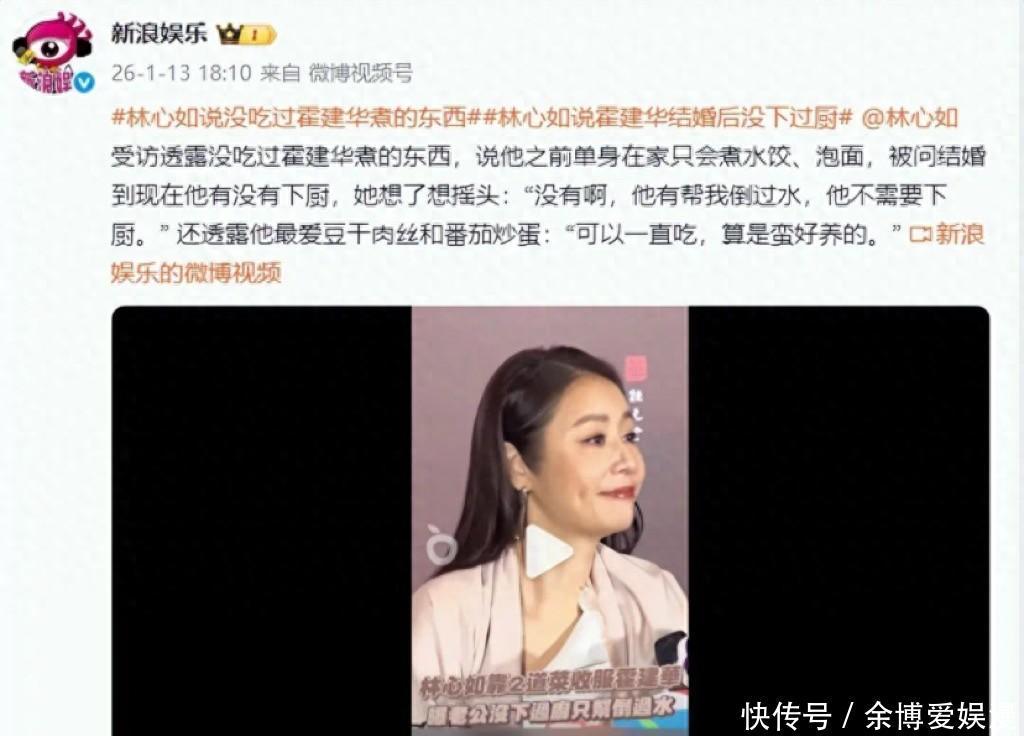Click the gold crown membership badge
The image size is (1024, 736).
tap(247, 34)
